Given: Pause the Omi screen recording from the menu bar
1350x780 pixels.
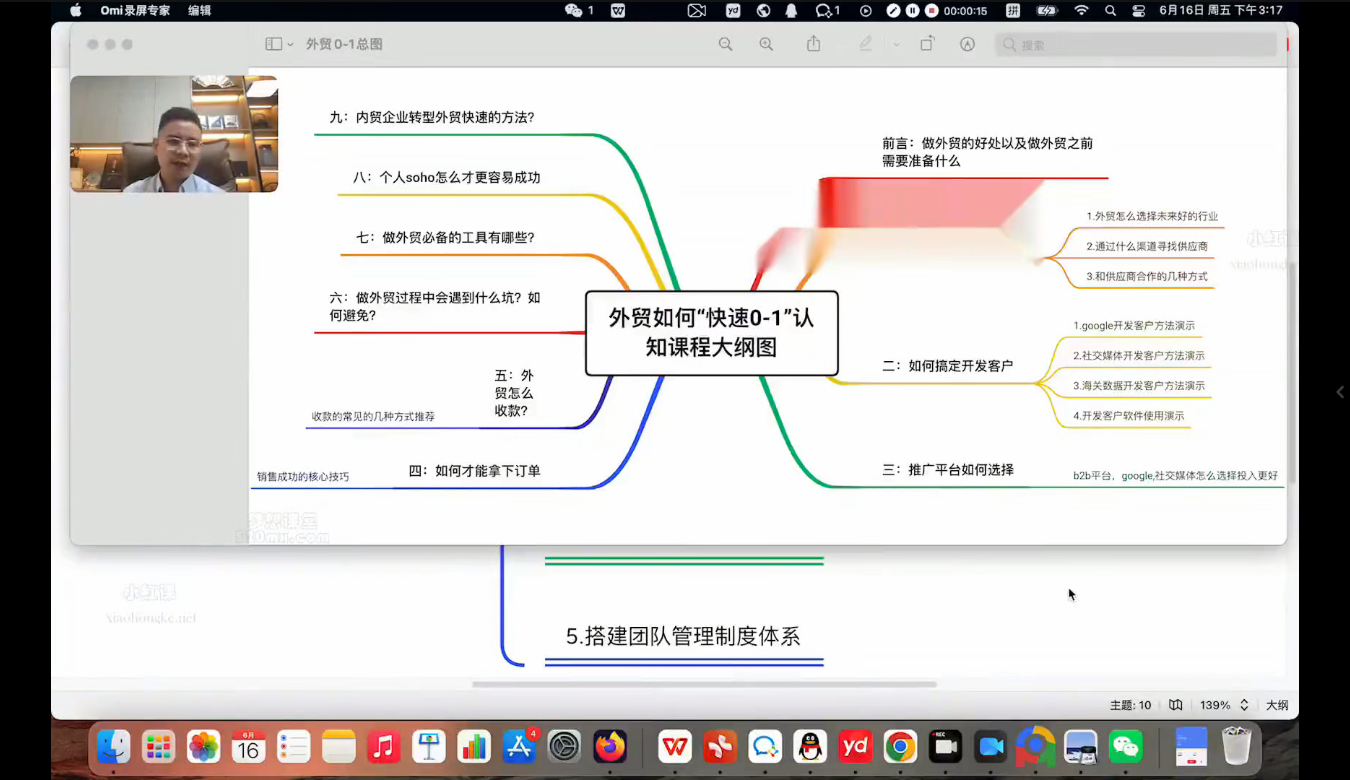Looking at the screenshot, I should pyautogui.click(x=912, y=11).
